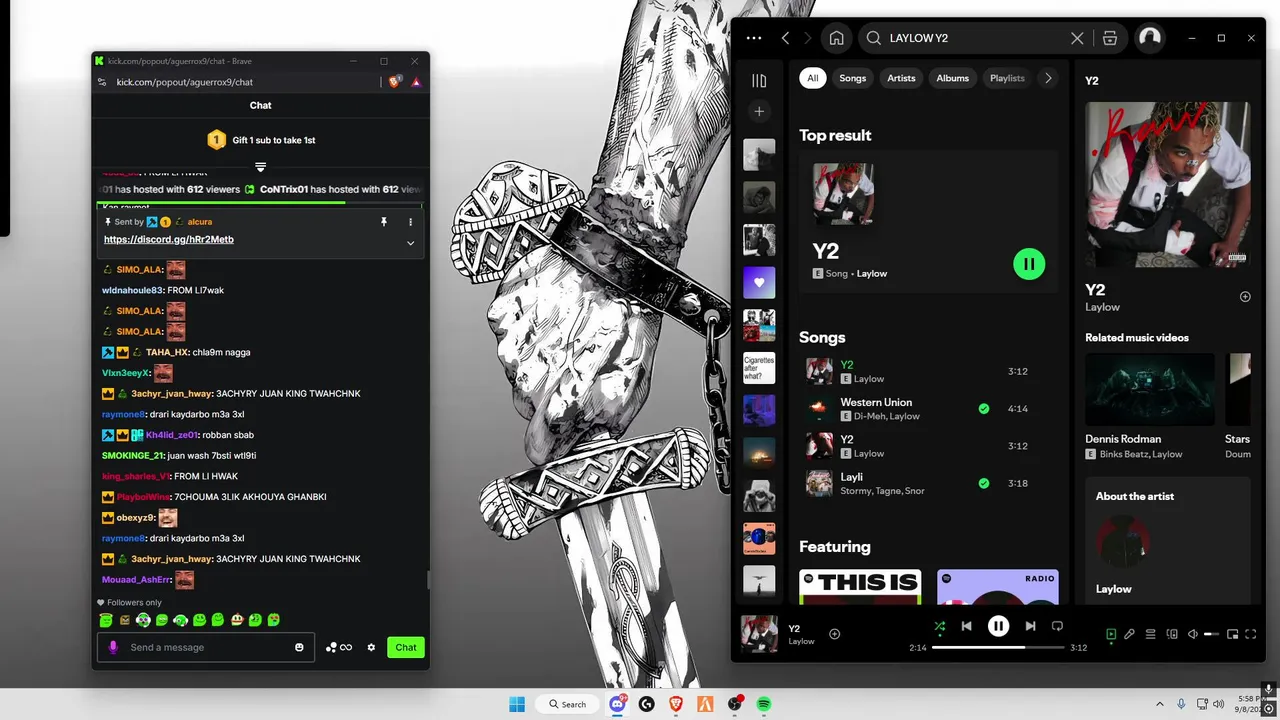
Task: Select the All filter chip
Action: (x=813, y=78)
